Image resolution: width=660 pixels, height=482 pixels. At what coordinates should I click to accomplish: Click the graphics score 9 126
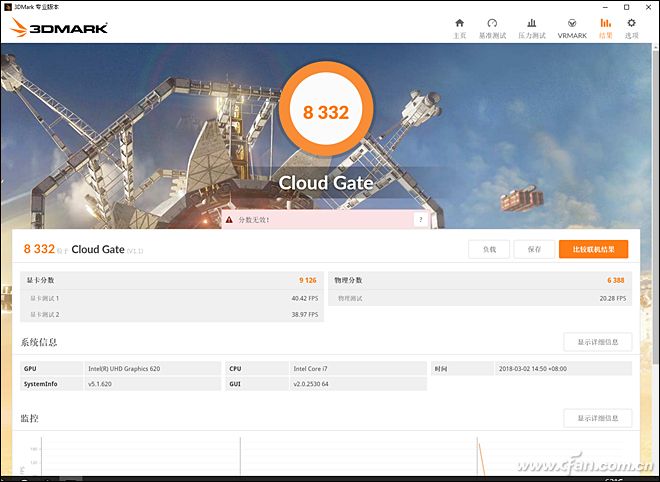pyautogui.click(x=308, y=280)
